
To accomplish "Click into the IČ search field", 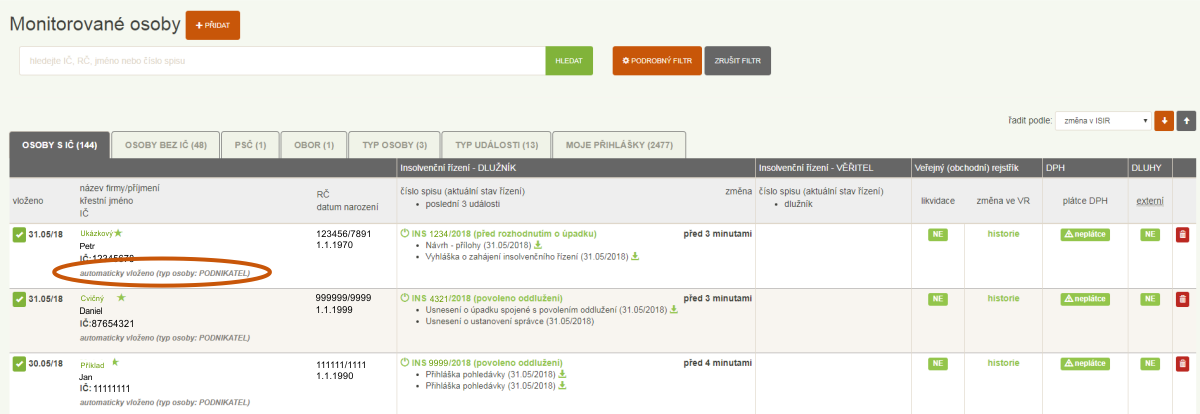I will (x=281, y=61).
